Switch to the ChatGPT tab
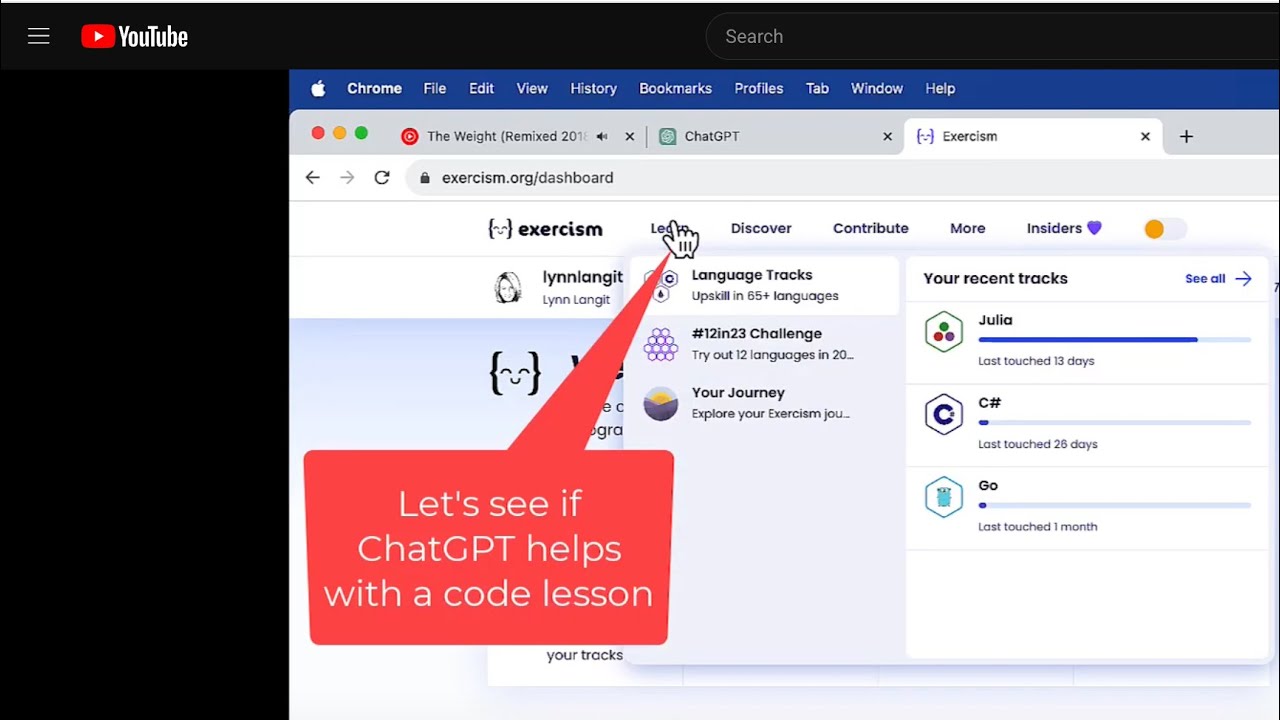 point(775,136)
